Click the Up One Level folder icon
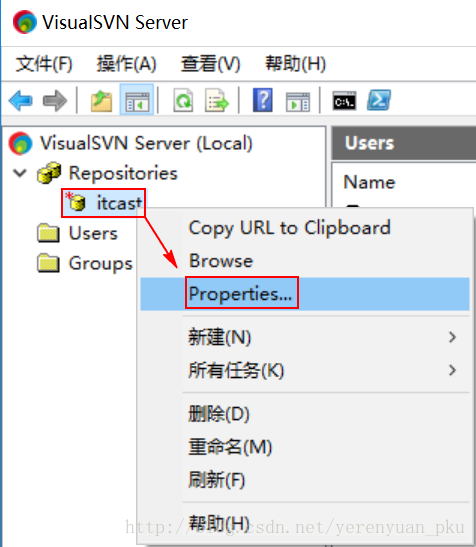Image resolution: width=476 pixels, height=547 pixels. pyautogui.click(x=101, y=101)
